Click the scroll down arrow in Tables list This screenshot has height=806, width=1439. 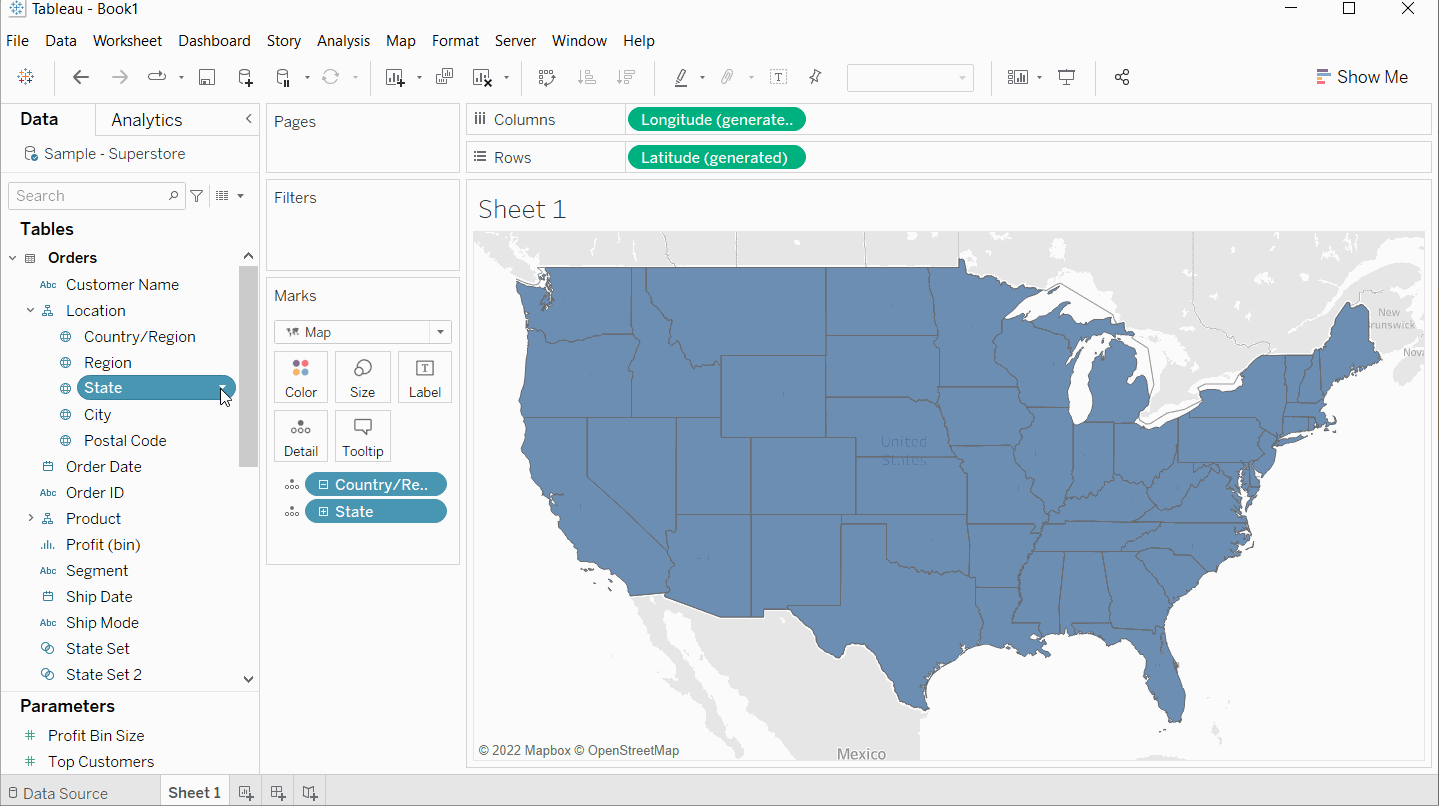(x=248, y=679)
